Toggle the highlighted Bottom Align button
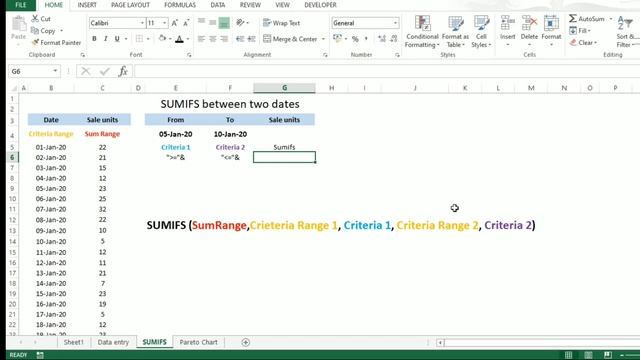Image resolution: width=640 pixels, height=360 pixels. (x=224, y=23)
